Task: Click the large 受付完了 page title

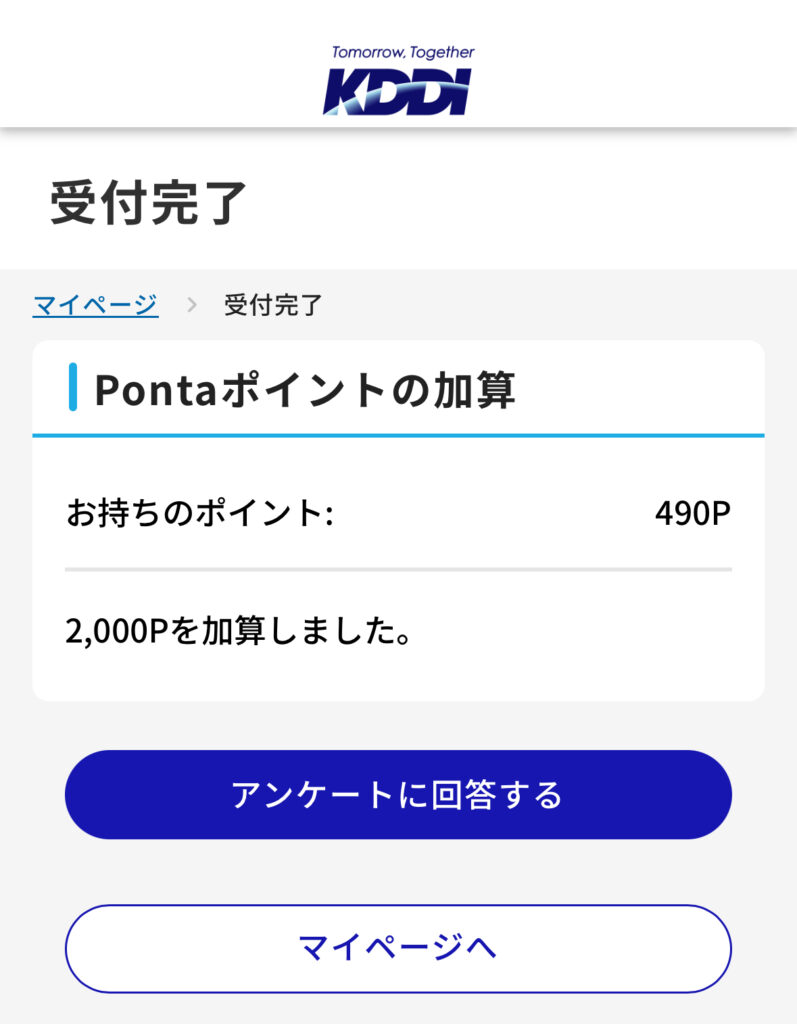Action: pos(148,203)
